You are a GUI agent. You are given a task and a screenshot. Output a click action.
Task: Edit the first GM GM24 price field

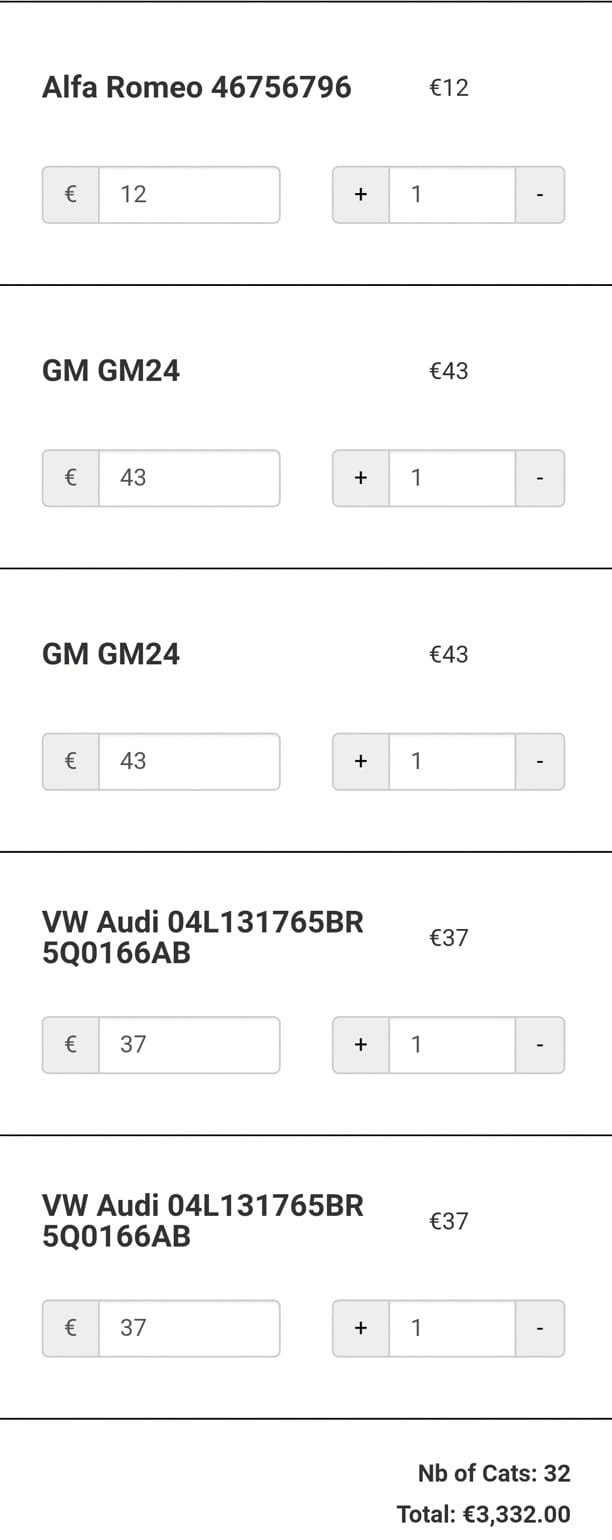point(188,478)
